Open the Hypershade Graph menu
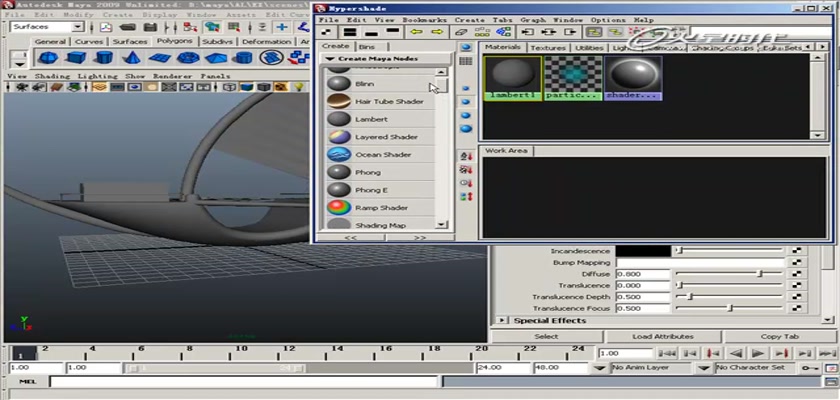This screenshot has width=840, height=400. coord(533,19)
